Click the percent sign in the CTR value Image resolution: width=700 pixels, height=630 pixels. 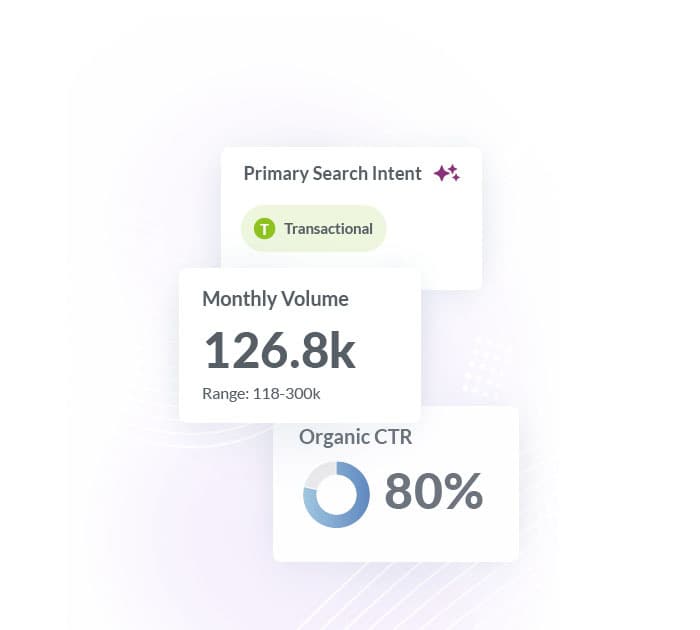pos(462,491)
